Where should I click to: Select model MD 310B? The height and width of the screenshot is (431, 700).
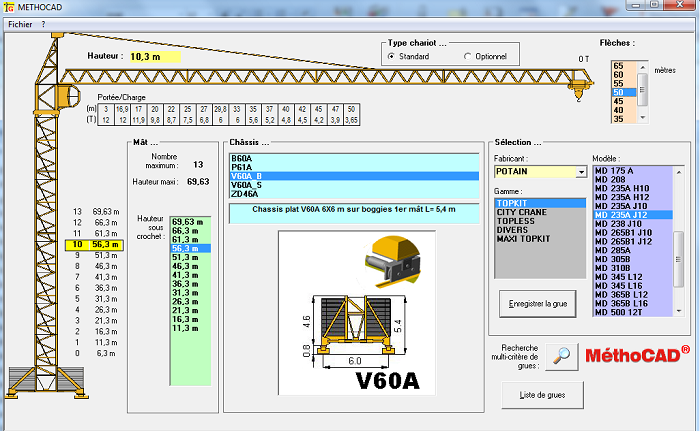(x=633, y=268)
